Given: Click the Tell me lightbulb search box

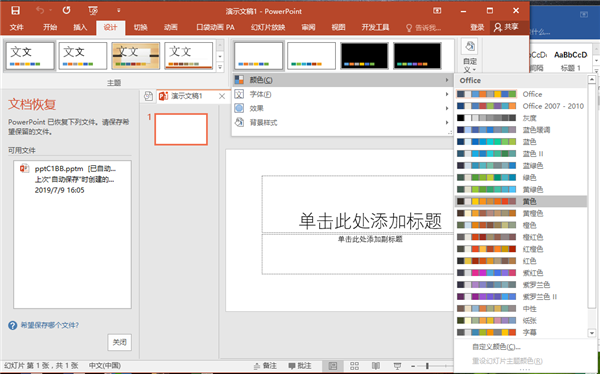Looking at the screenshot, I should [424, 28].
